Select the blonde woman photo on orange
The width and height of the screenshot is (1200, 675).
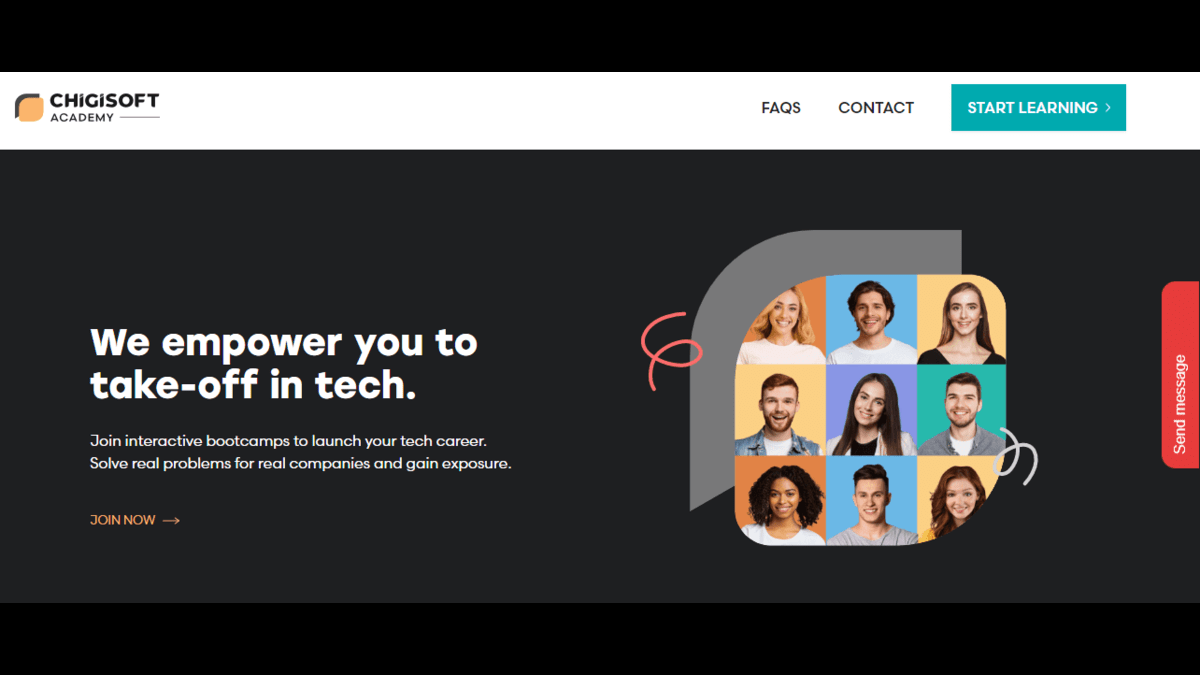(781, 320)
